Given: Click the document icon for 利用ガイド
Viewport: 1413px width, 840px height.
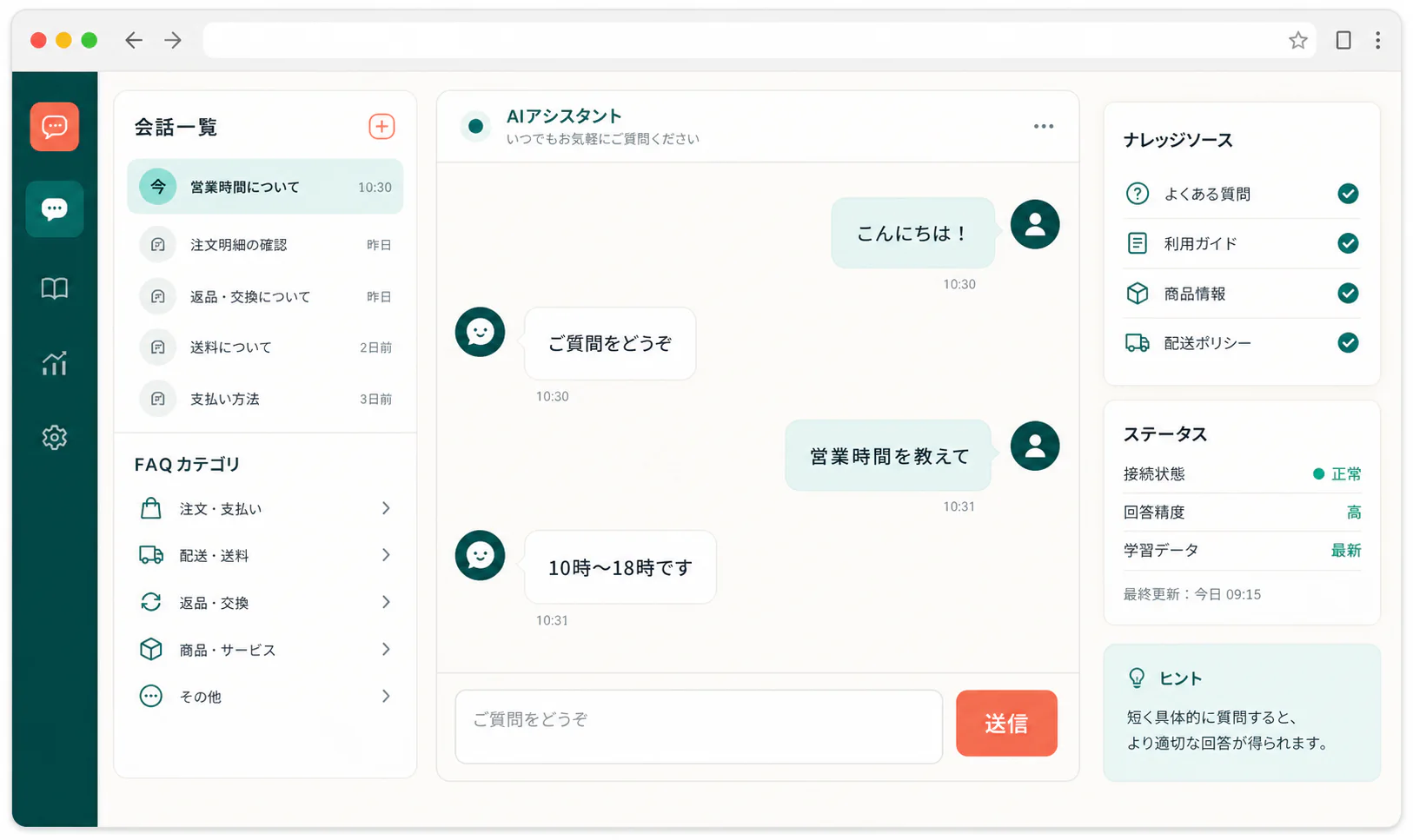Looking at the screenshot, I should [1138, 243].
